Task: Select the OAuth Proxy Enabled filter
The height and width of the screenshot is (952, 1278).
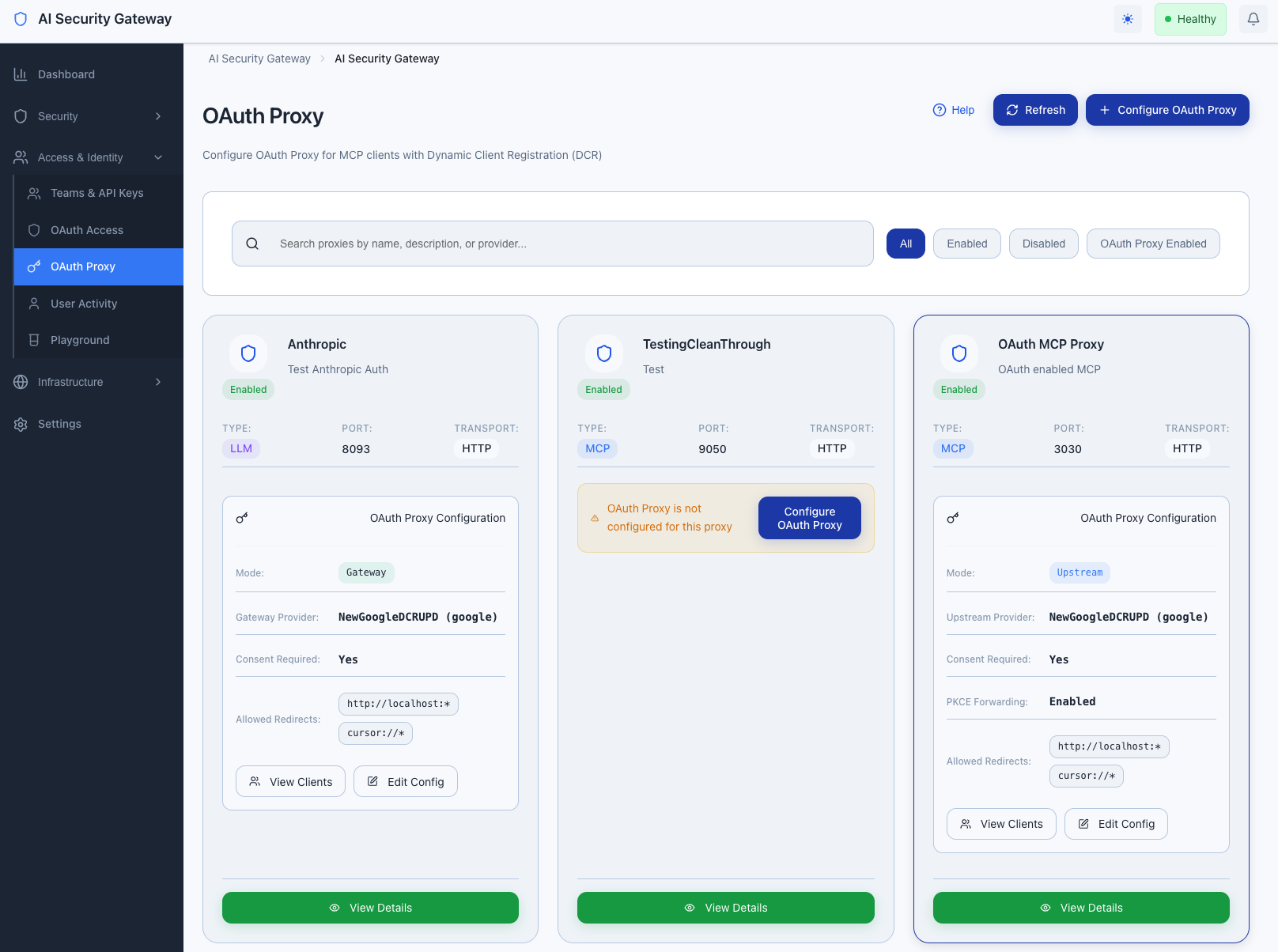Action: click(1153, 243)
